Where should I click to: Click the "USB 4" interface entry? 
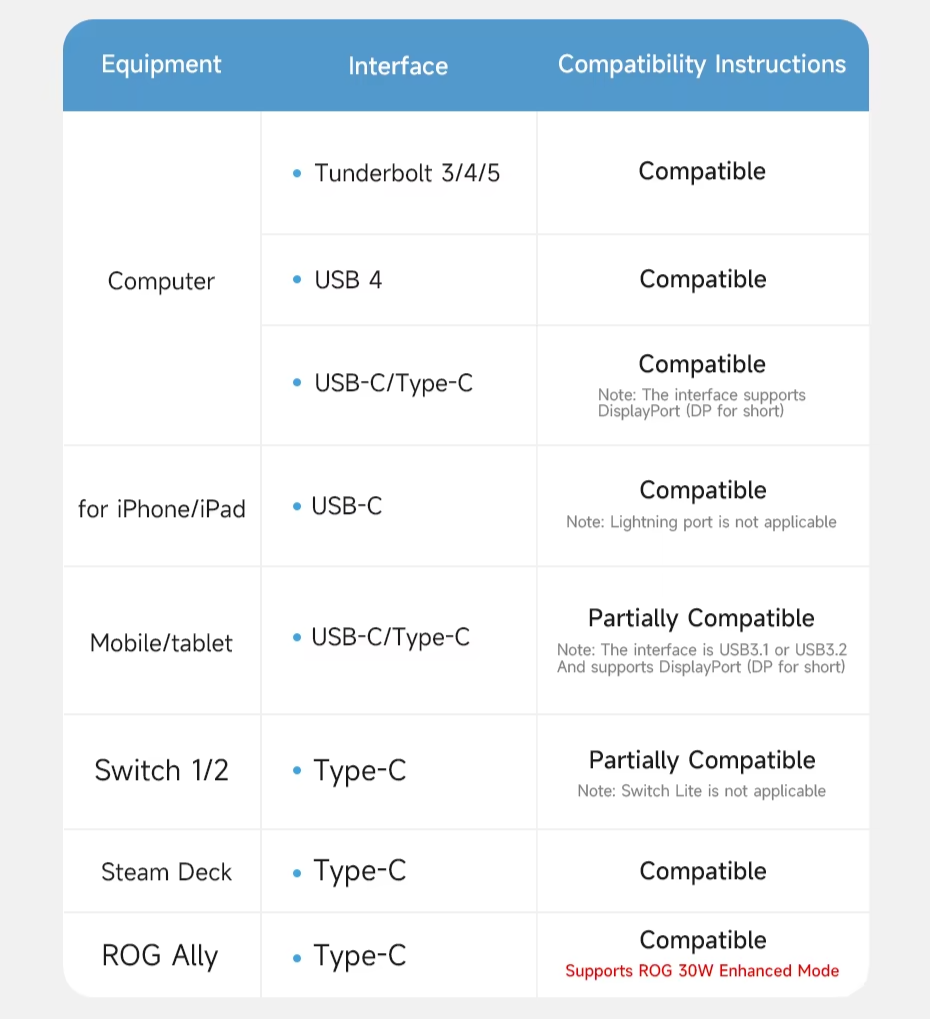(348, 280)
